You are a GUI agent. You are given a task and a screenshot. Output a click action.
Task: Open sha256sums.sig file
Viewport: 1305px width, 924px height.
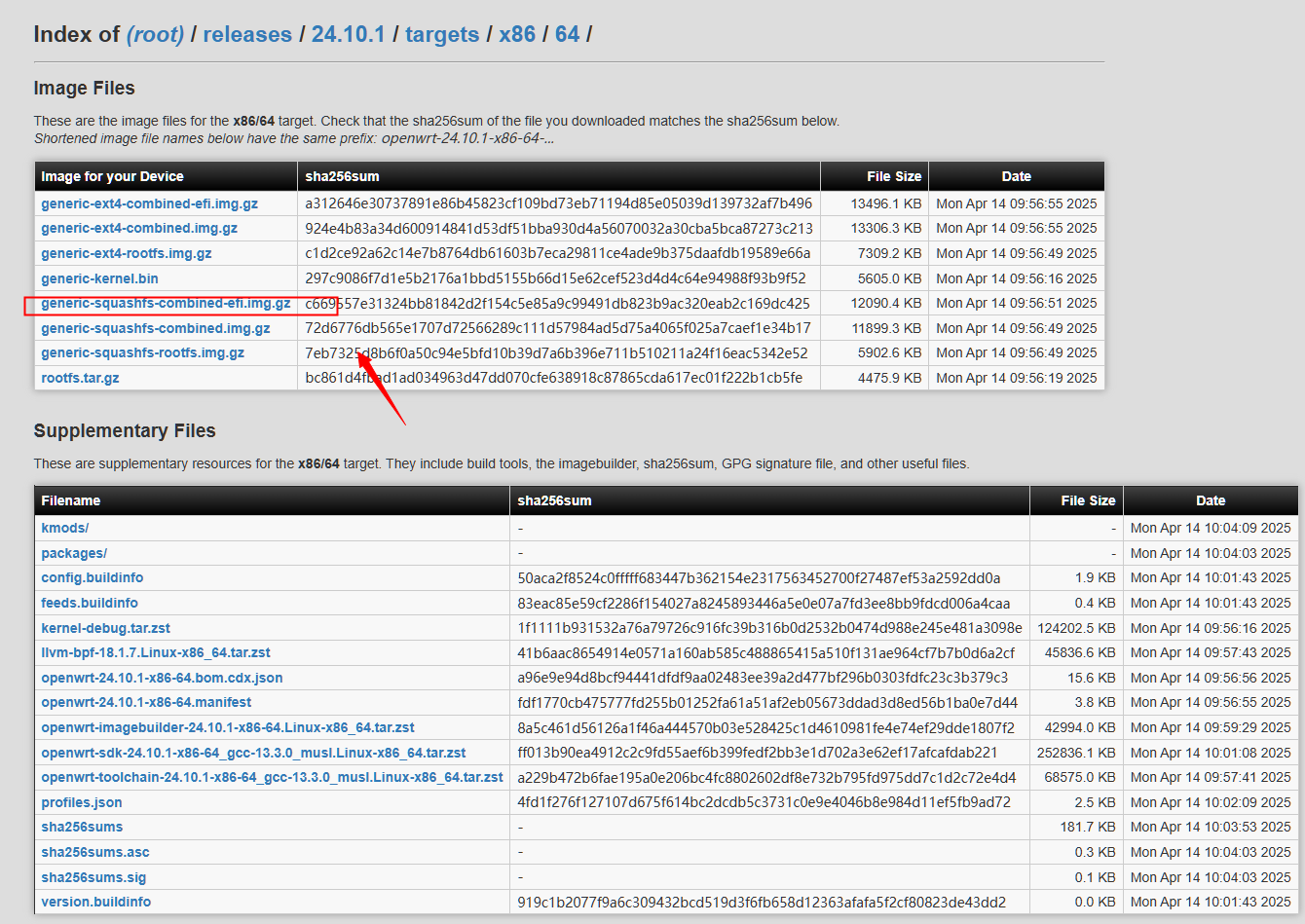pyautogui.click(x=93, y=877)
